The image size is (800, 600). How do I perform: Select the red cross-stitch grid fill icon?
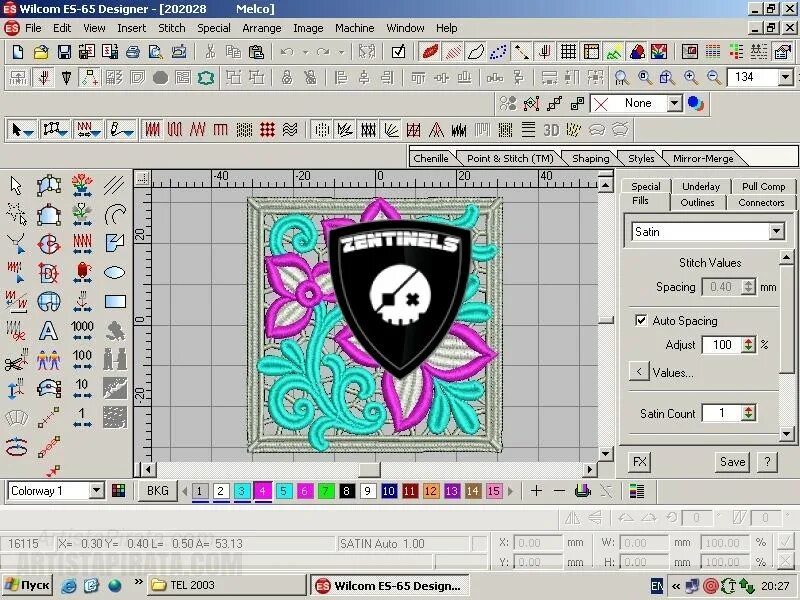(267, 130)
